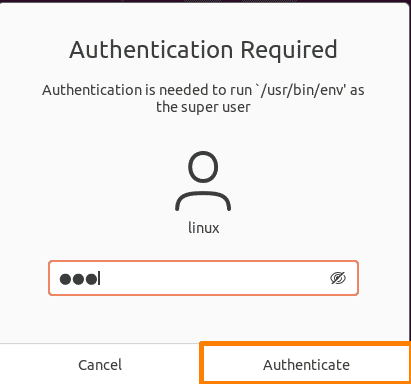Screen dimensions: 411x384
Task: Click 'Authentication is needed to run' text
Action: [147, 90]
